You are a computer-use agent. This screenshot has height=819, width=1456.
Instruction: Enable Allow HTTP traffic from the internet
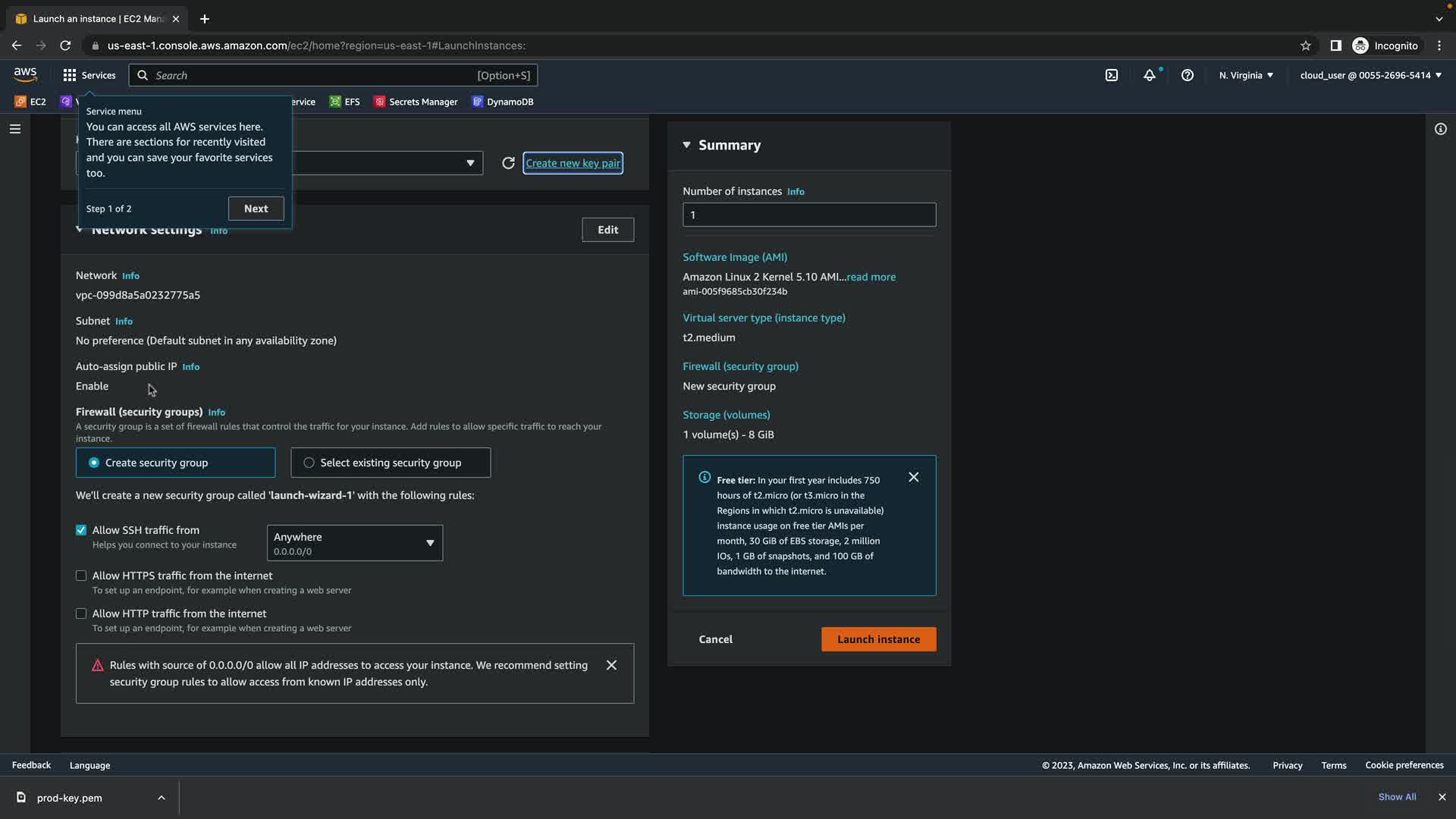pyautogui.click(x=81, y=613)
